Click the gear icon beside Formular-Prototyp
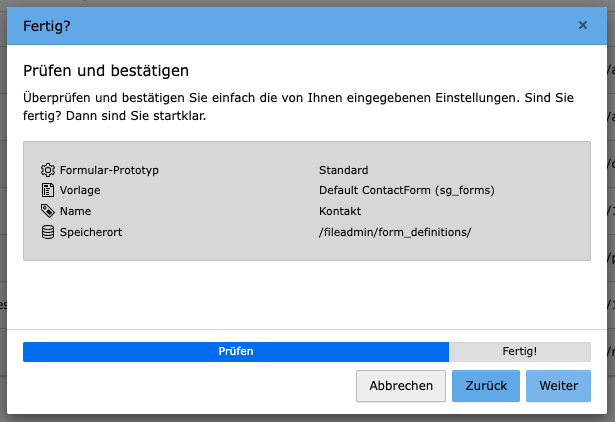Screen dimensions: 615x422 48,170
